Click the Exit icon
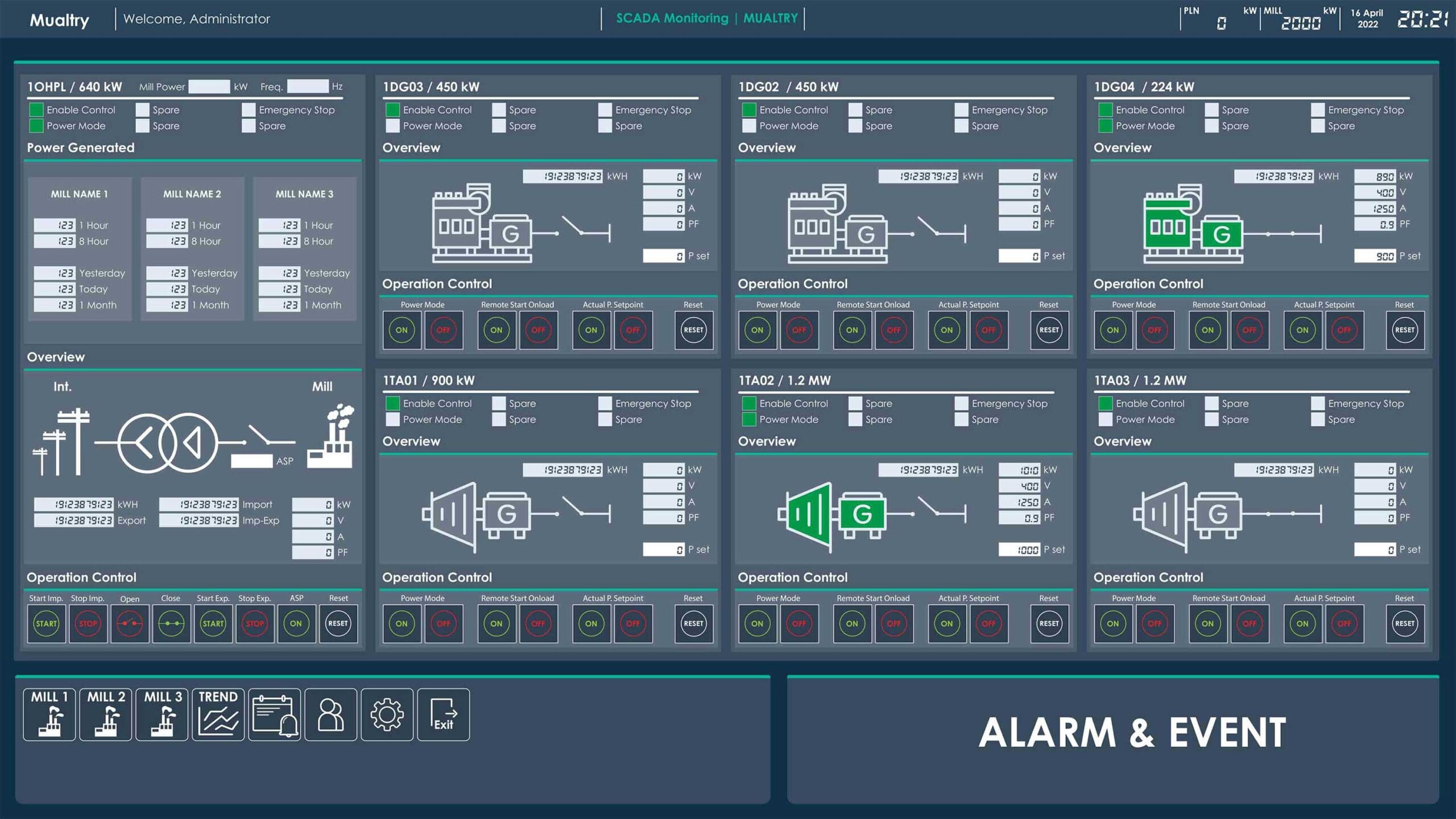Screen dimensions: 1456x819 point(443,715)
